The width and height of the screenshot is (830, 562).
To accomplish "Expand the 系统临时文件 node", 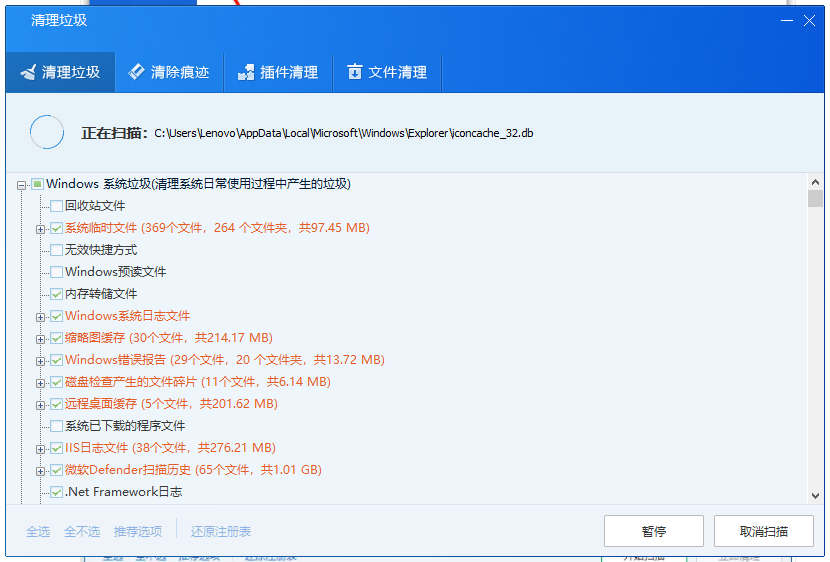I will tap(40, 229).
